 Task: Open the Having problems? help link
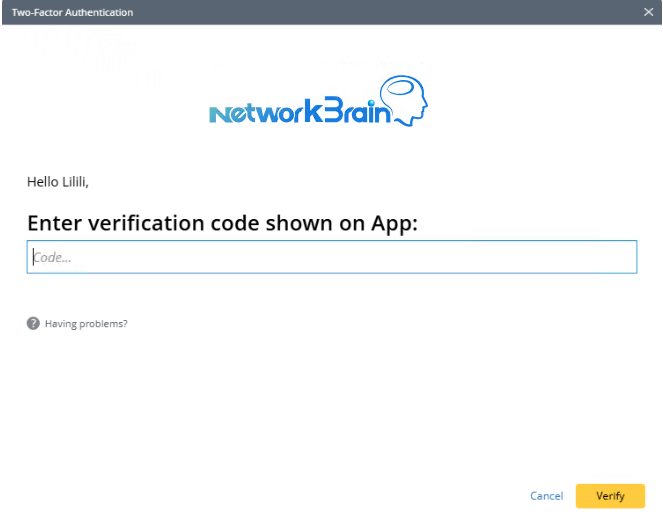pos(86,323)
